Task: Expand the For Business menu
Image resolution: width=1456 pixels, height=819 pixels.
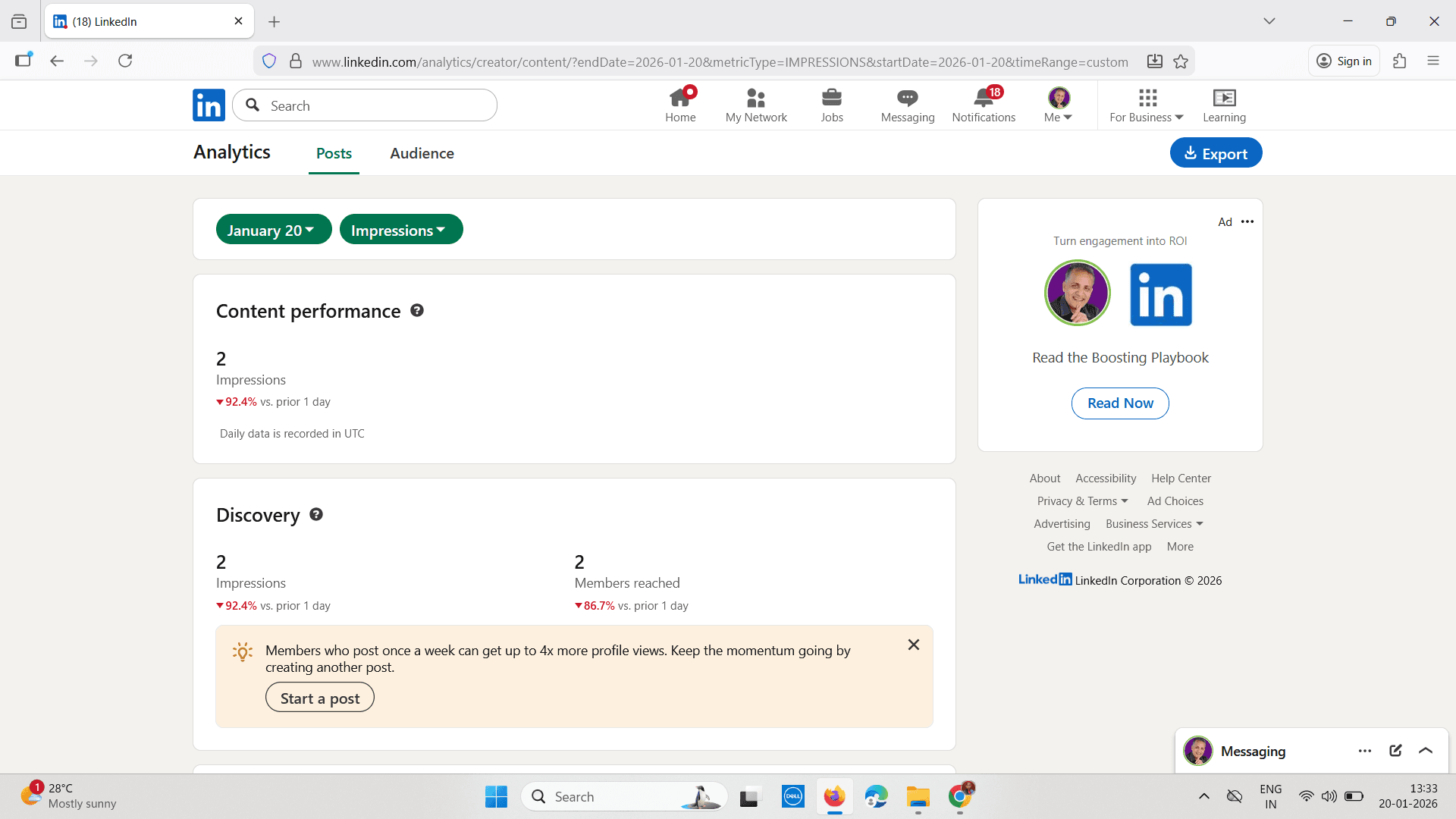Action: point(1147,105)
